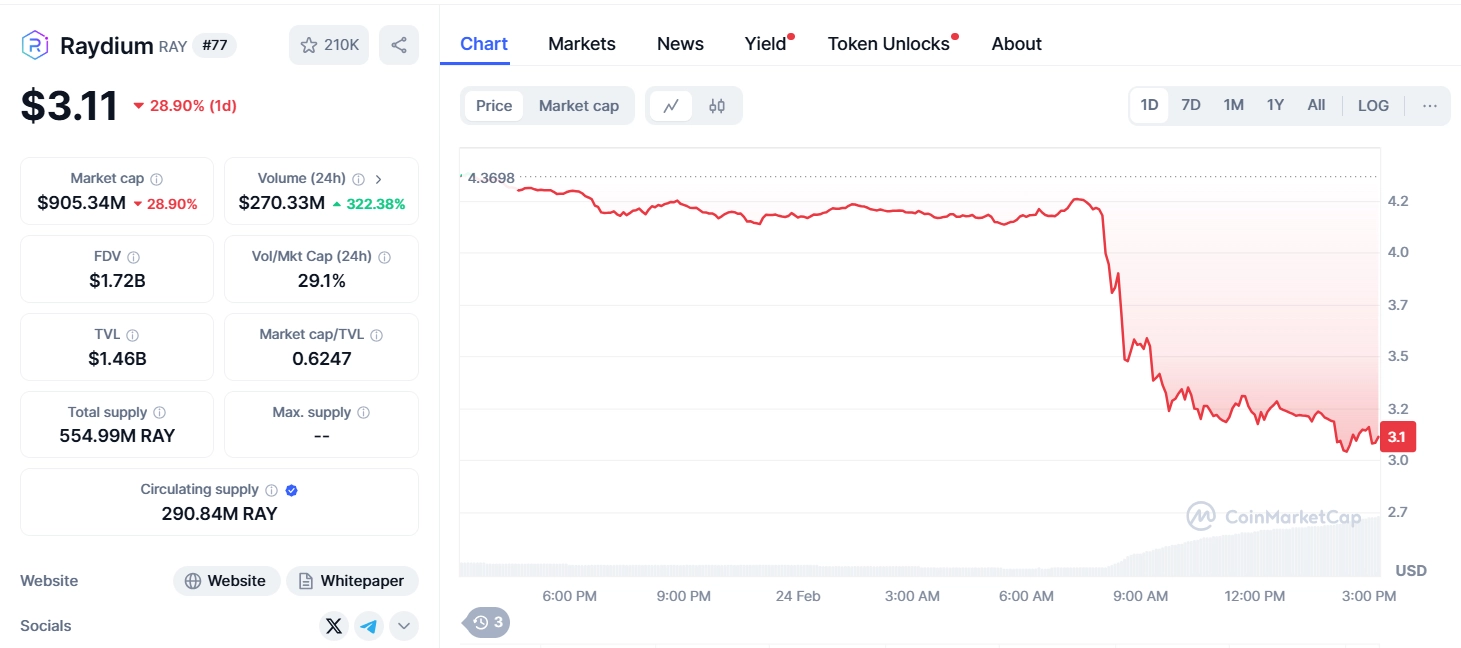
Task: Toggle chart to Market cap view
Action: coord(578,106)
